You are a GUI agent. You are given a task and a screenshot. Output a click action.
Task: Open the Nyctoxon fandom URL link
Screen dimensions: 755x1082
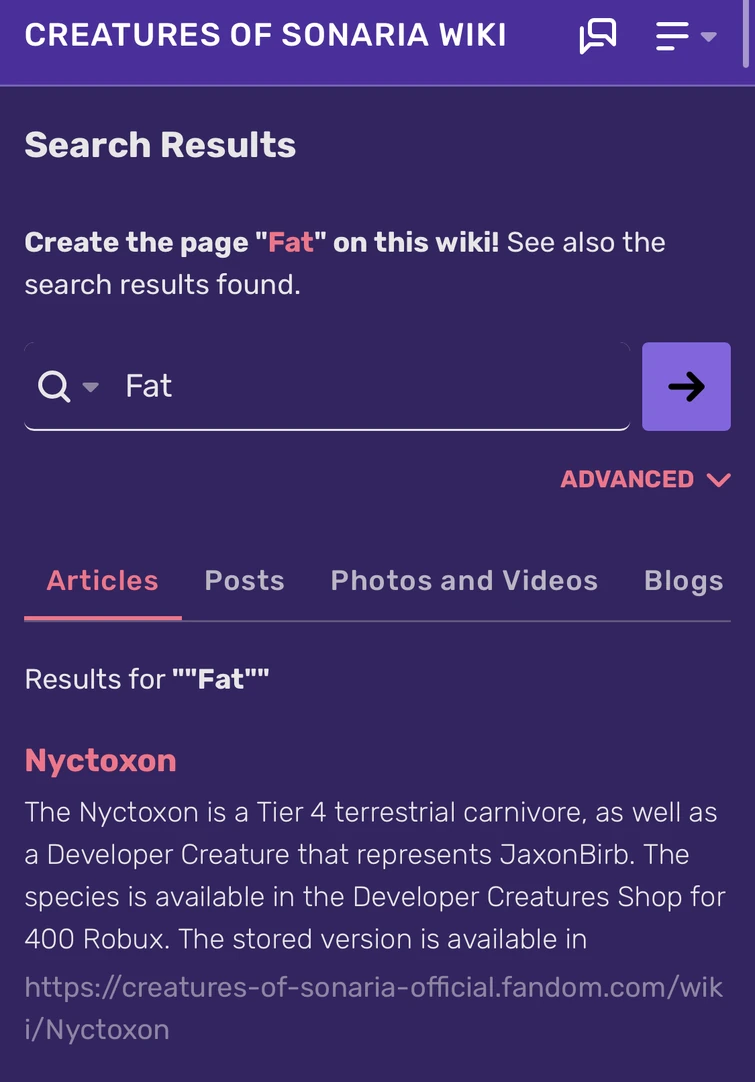[374, 1008]
